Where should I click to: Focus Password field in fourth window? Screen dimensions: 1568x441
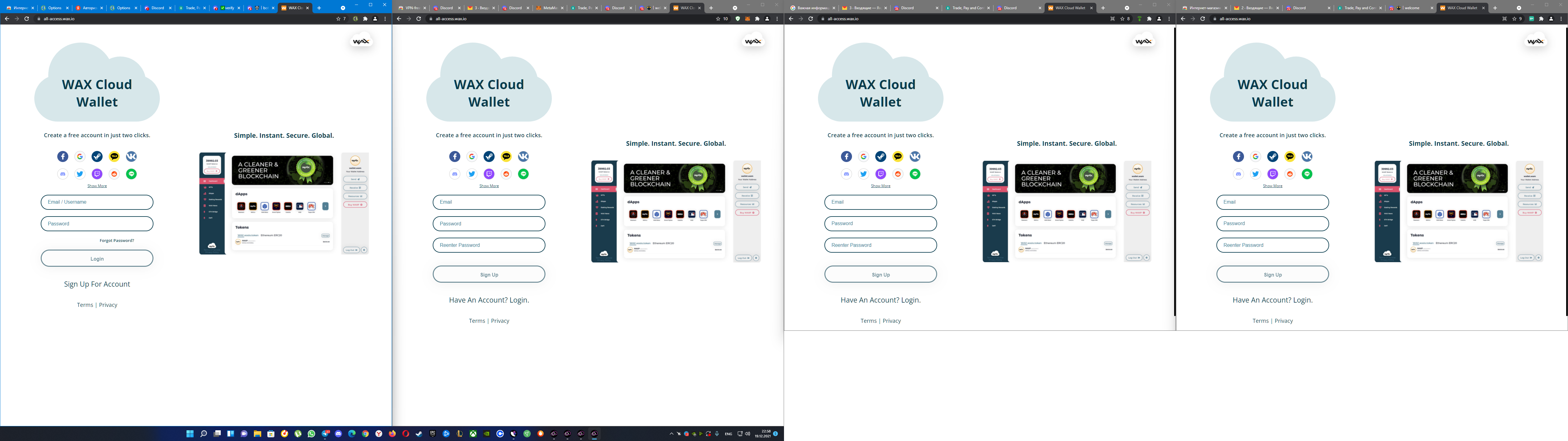coord(1272,224)
